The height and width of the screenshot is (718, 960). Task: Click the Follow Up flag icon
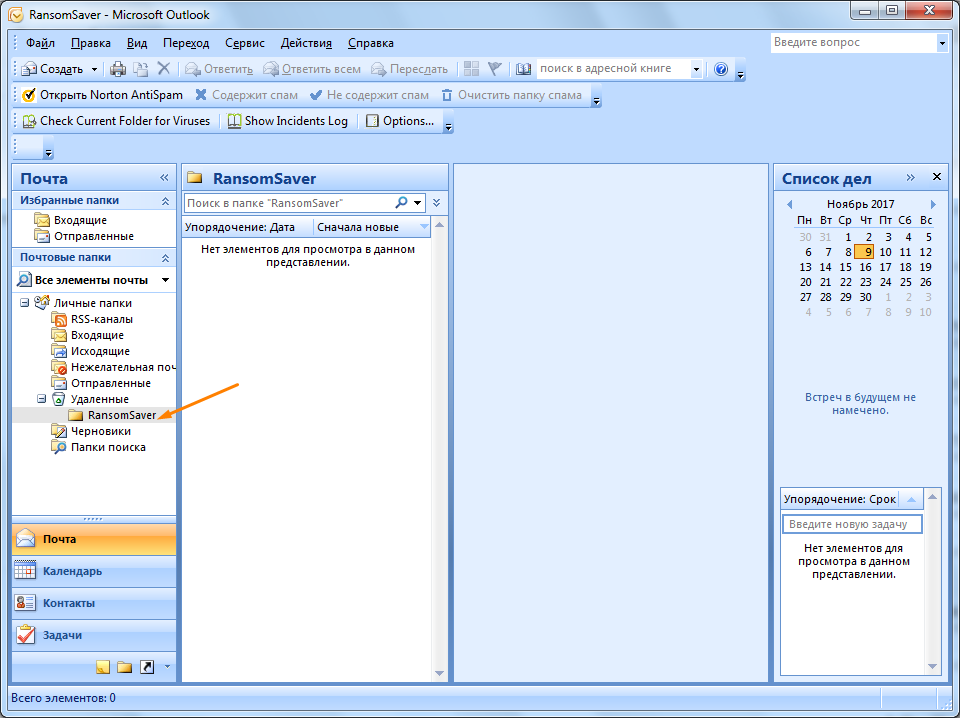(494, 69)
